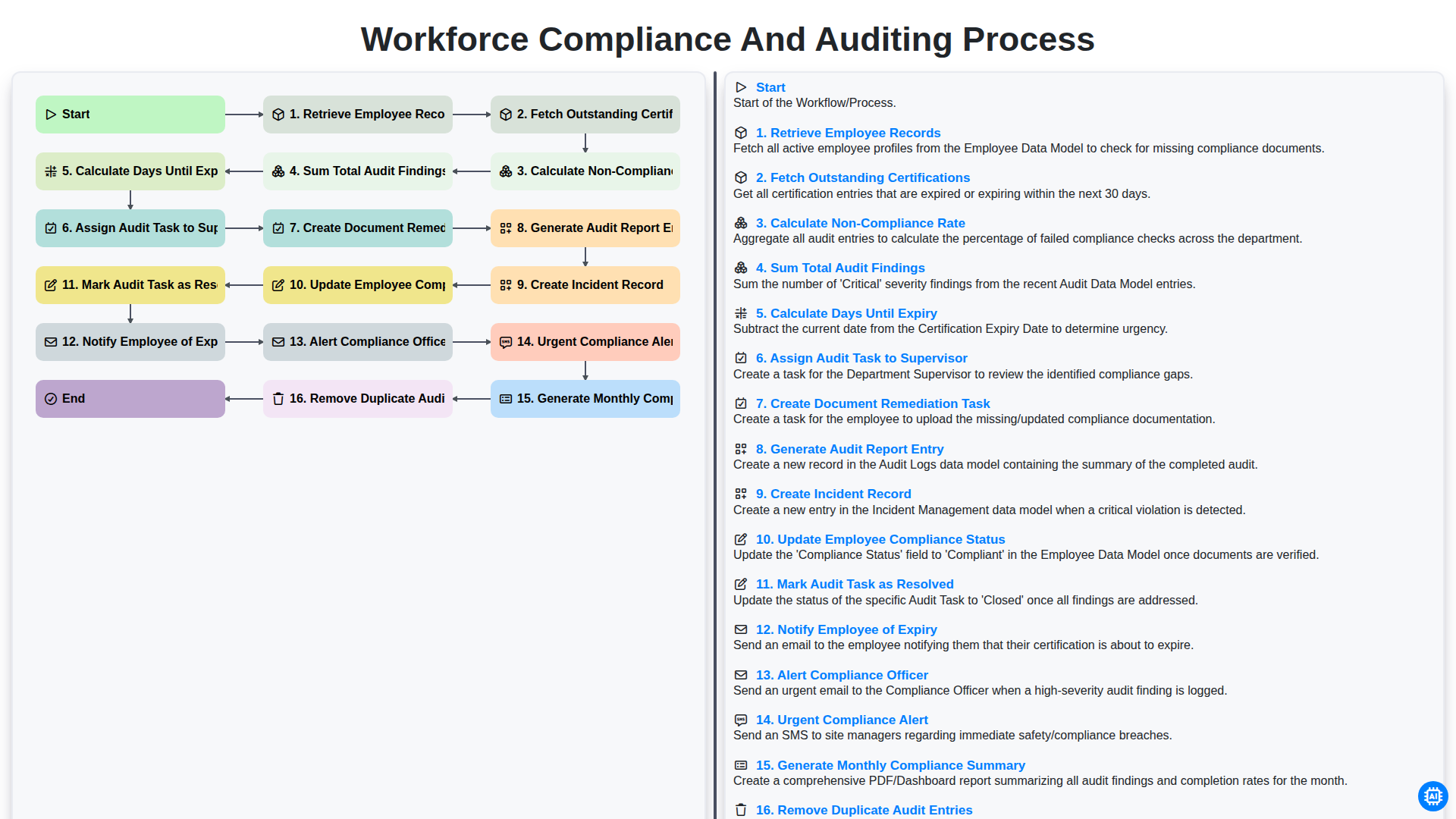
Task: Click trash icon beside Remove Duplicate Audit Entries
Action: coord(741,810)
